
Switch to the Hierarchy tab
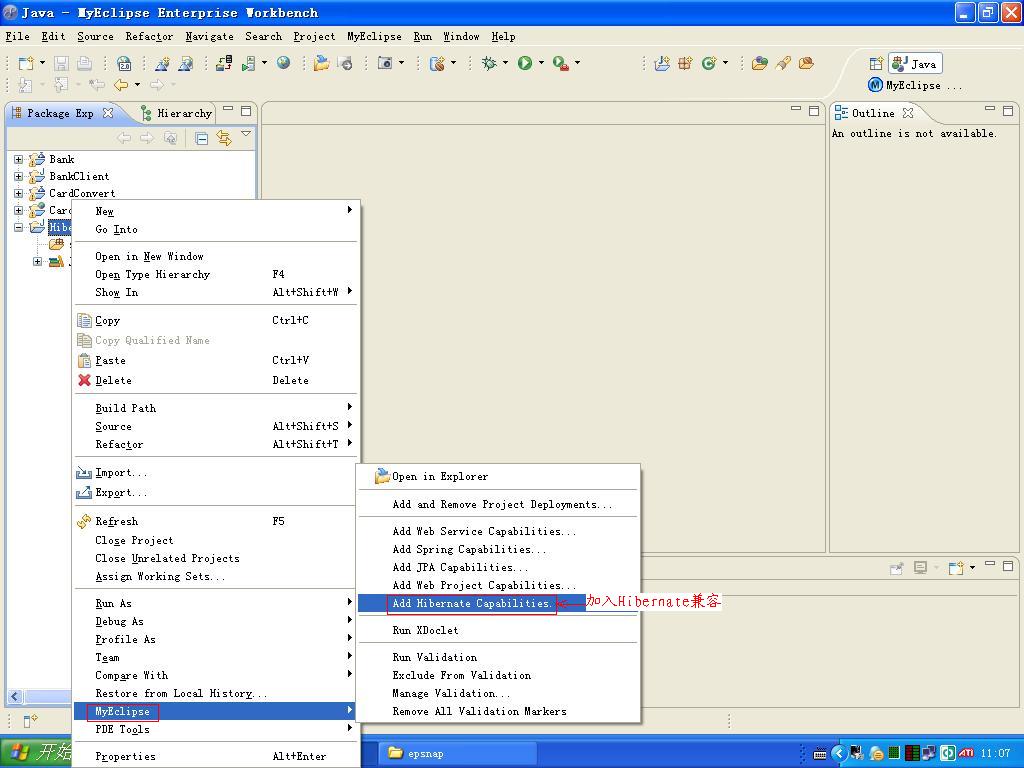(177, 113)
